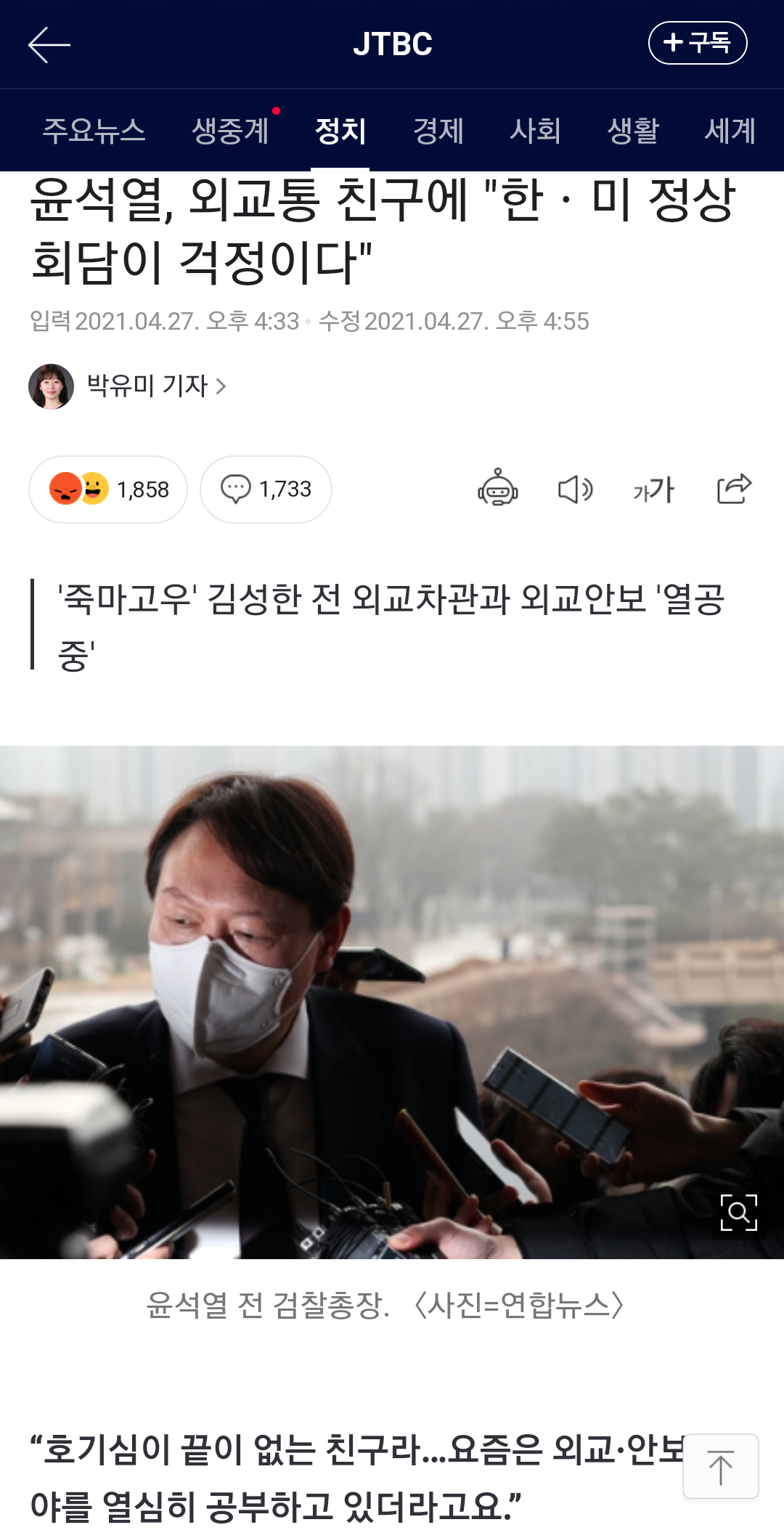Subscribe to JTBC with 구독 button
784x1538 pixels.
(697, 43)
